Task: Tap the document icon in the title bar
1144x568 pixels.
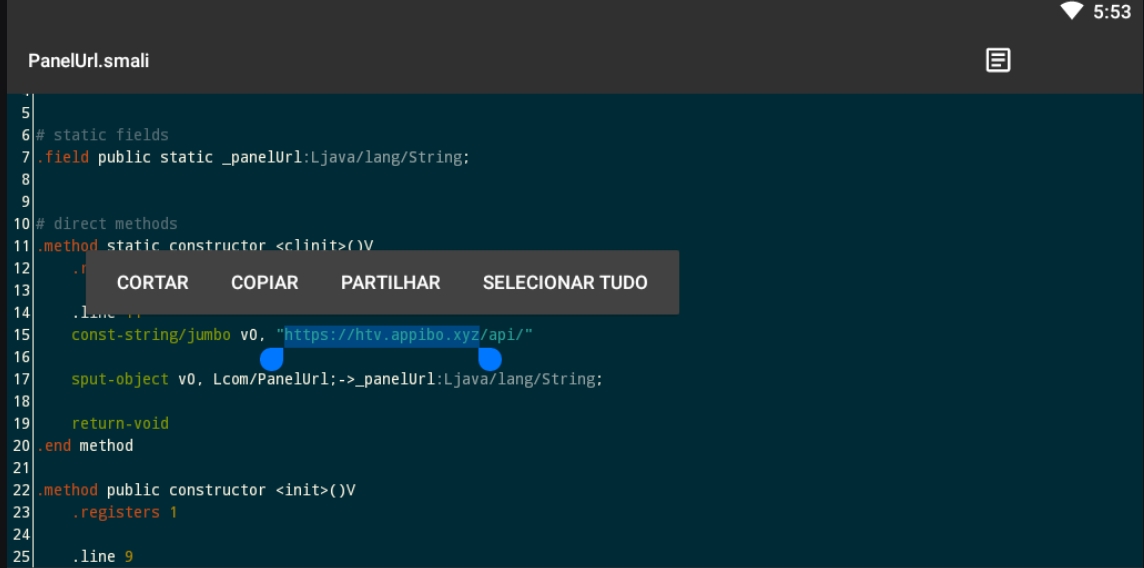Action: click(997, 60)
